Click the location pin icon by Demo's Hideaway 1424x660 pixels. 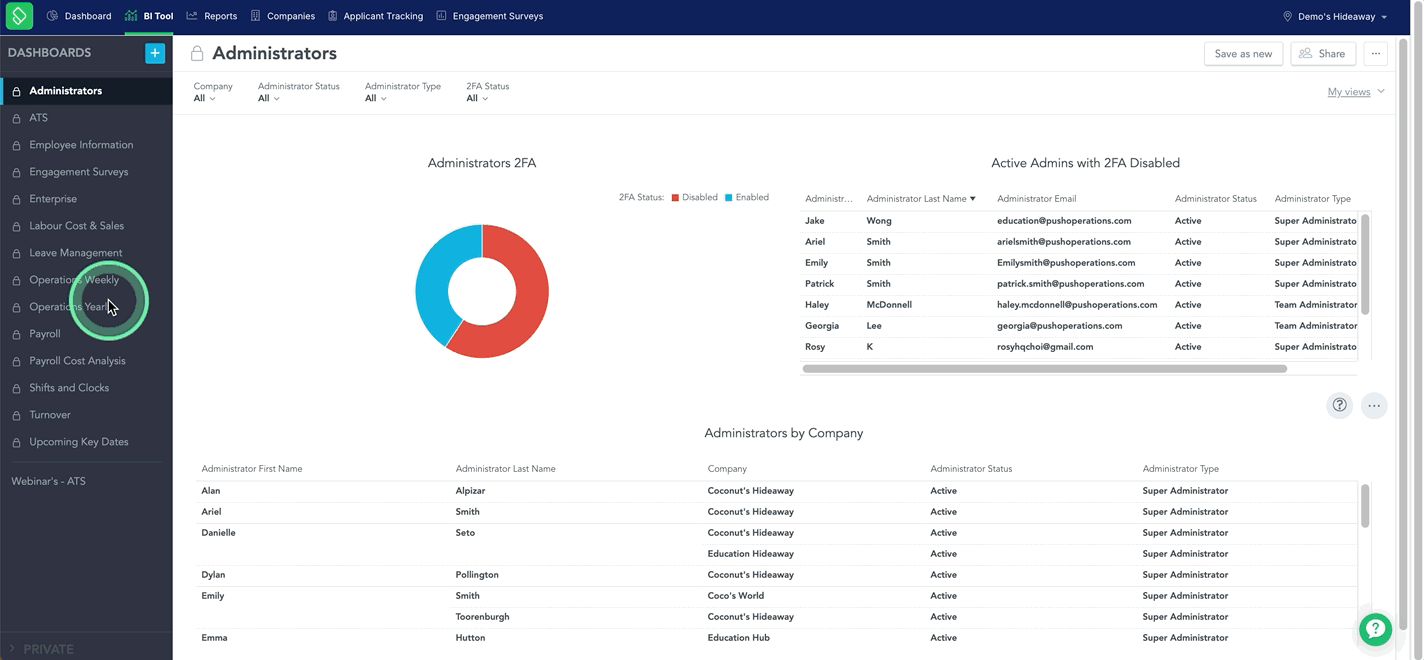[x=1288, y=16]
